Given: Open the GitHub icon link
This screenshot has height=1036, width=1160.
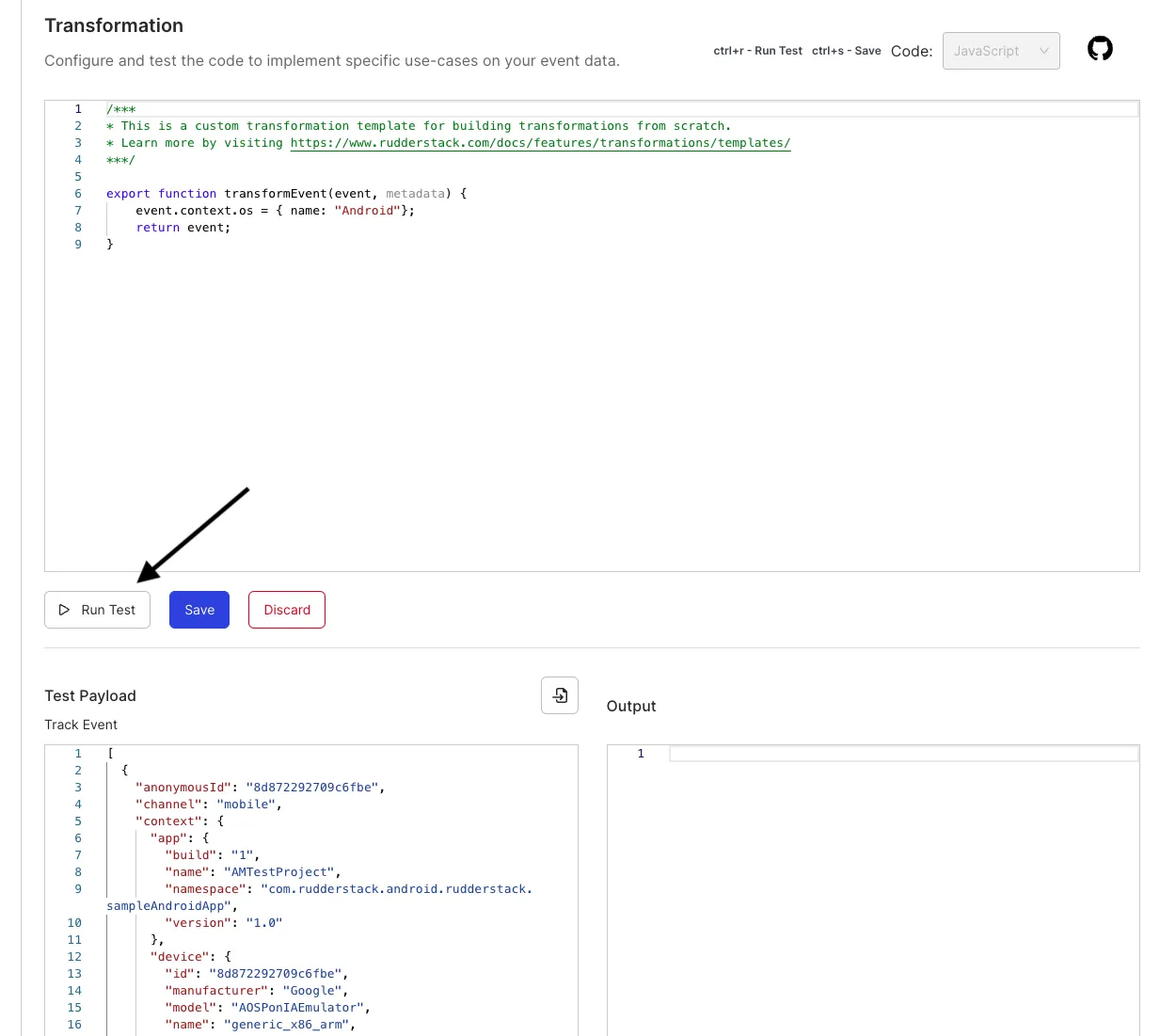Looking at the screenshot, I should [1100, 49].
